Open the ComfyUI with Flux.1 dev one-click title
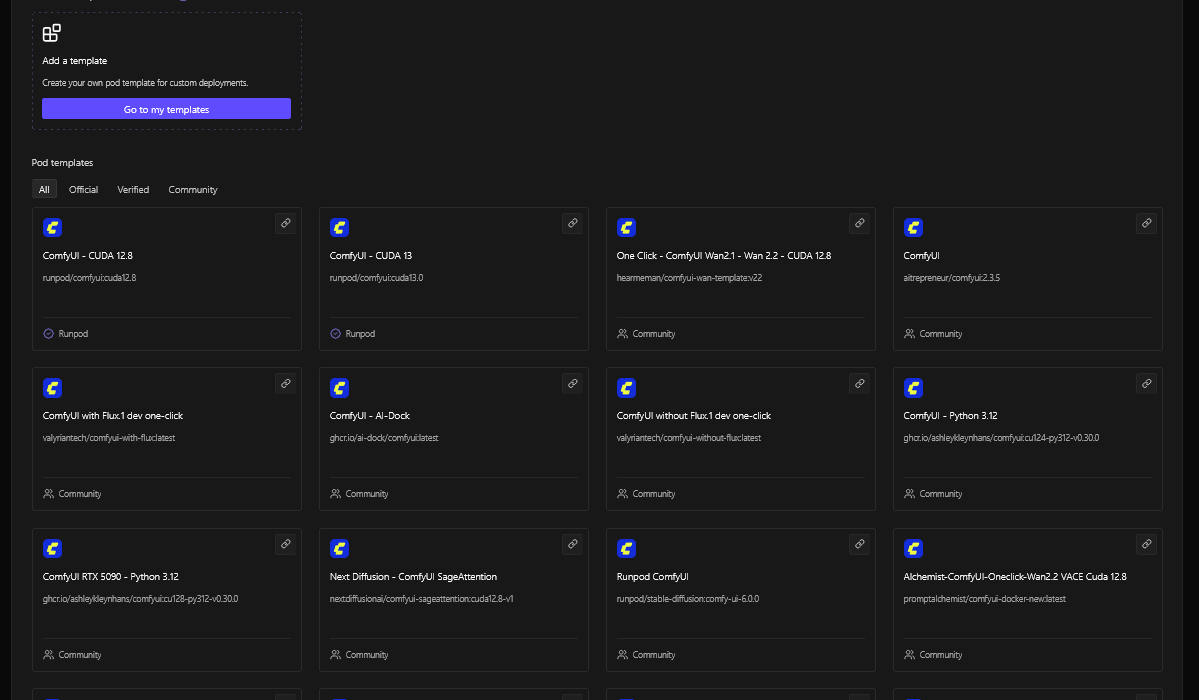The height and width of the screenshot is (700, 1199). tap(113, 415)
